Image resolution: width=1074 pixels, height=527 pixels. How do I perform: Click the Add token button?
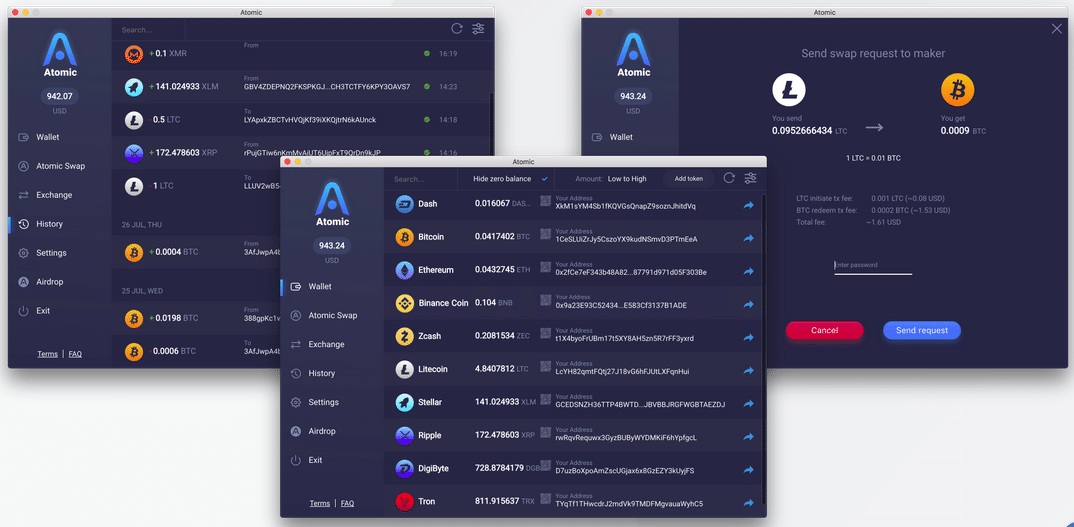(x=688, y=179)
